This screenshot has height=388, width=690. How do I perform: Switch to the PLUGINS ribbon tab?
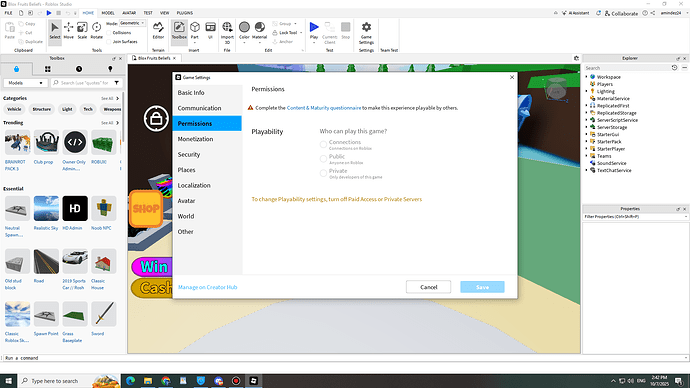pos(184,13)
